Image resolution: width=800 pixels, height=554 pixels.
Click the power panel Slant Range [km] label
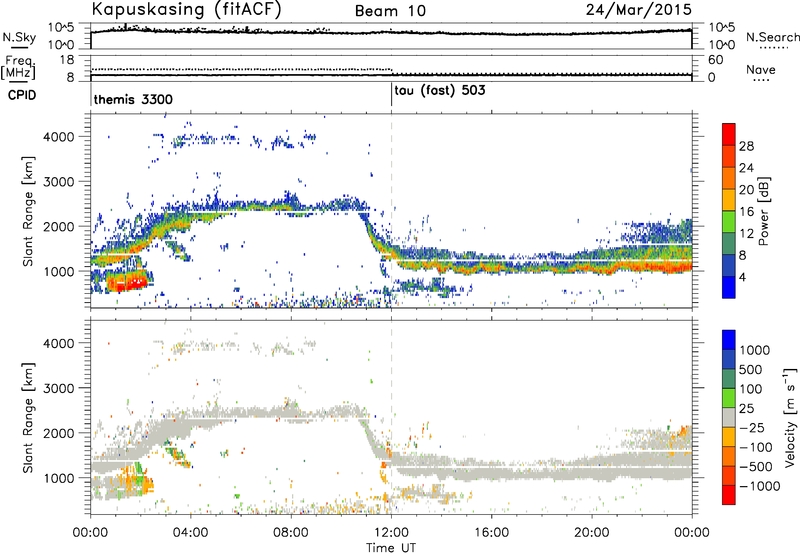click(28, 211)
